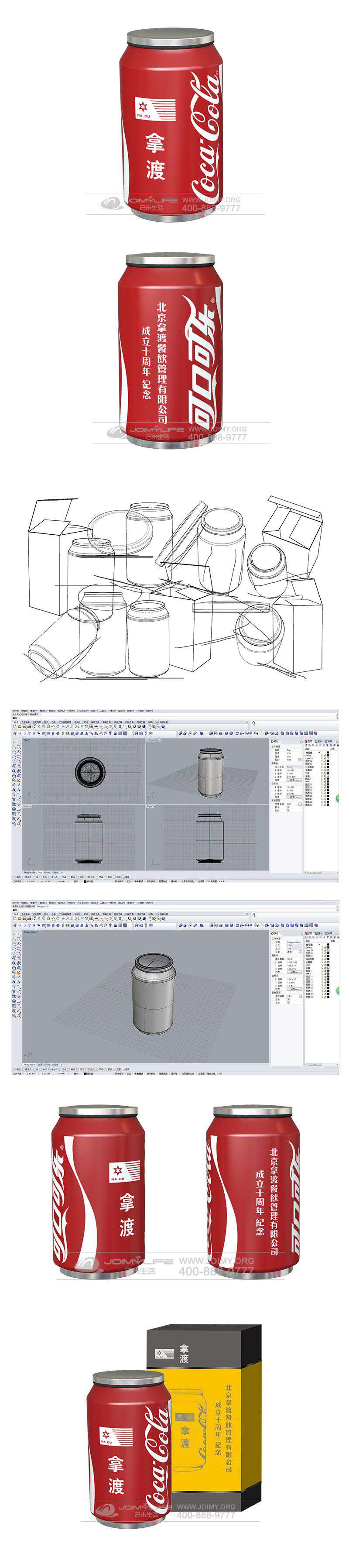Open the 说明(H) menu in the single-viewport Rhino window
This screenshot has width=349, height=1568.
coord(149,903)
